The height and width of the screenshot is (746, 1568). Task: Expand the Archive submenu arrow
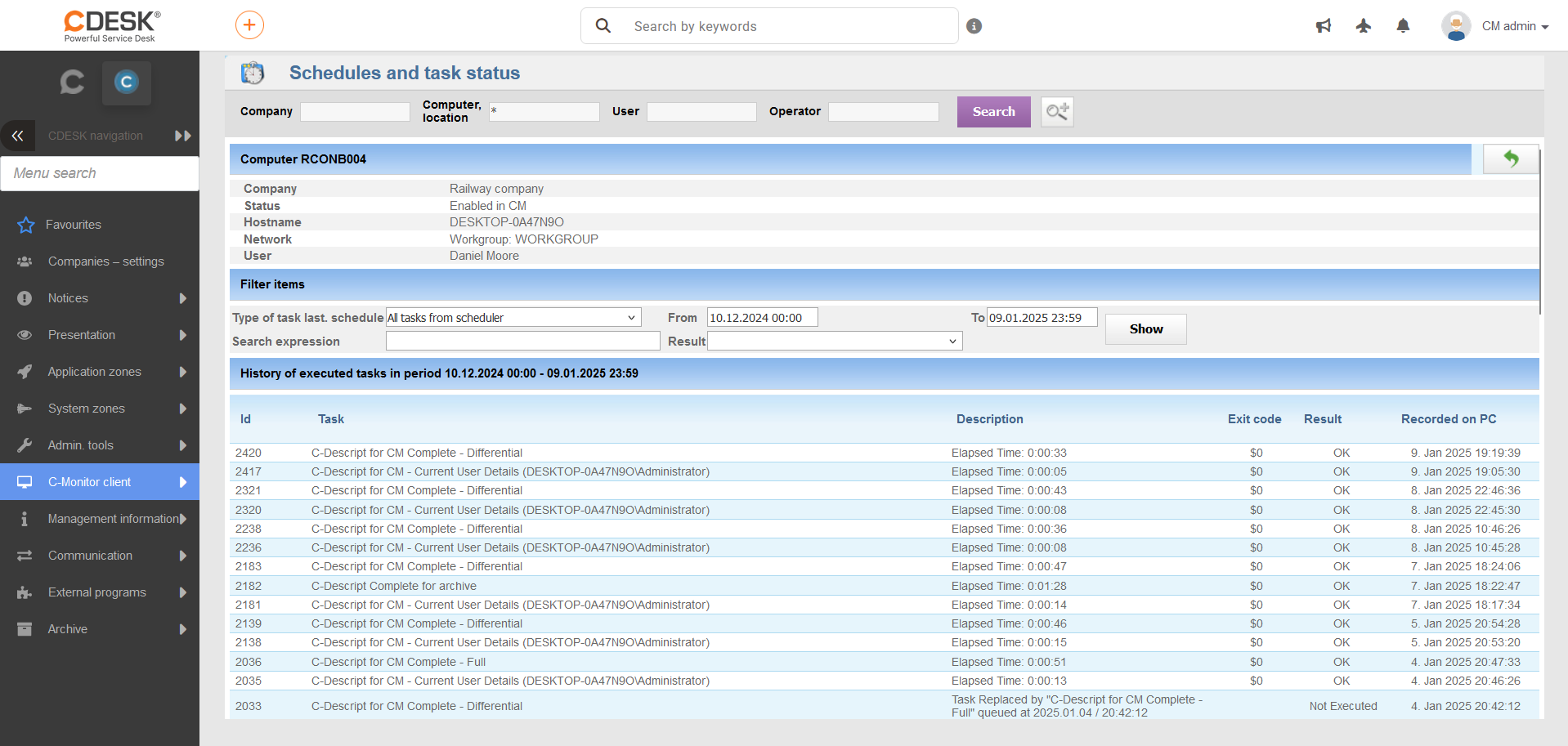[x=183, y=629]
